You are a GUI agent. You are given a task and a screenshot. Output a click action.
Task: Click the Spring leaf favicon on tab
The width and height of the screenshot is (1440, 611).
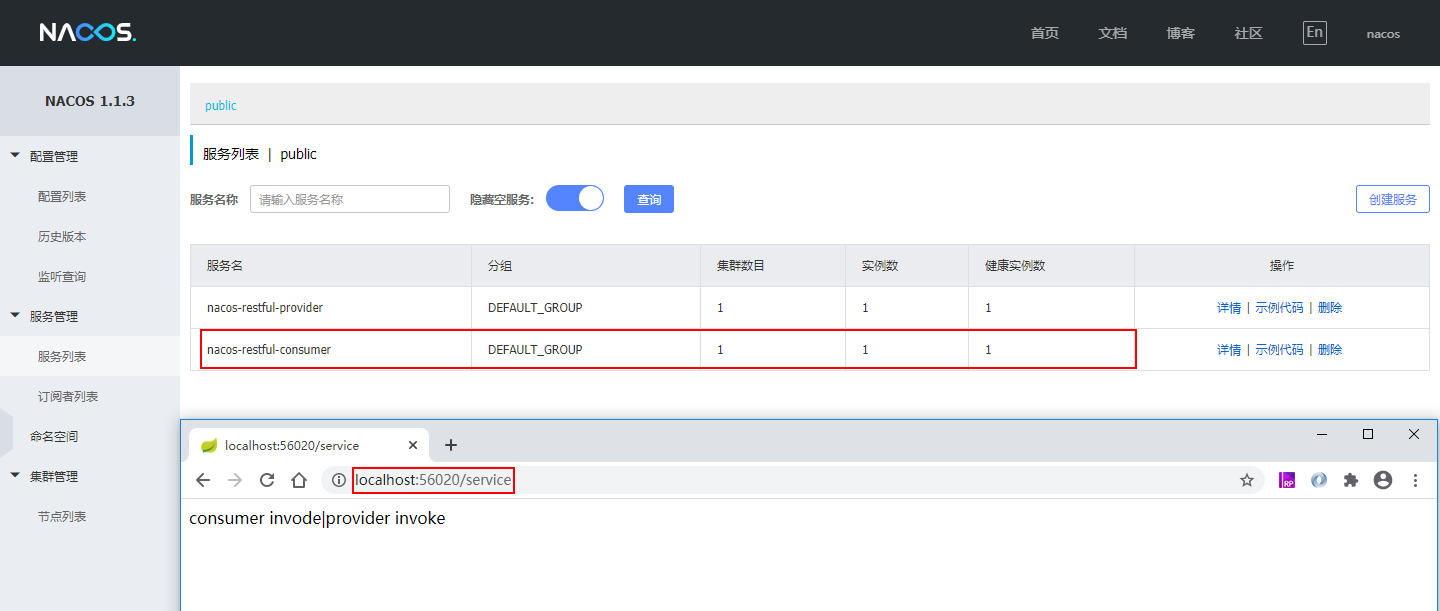208,445
